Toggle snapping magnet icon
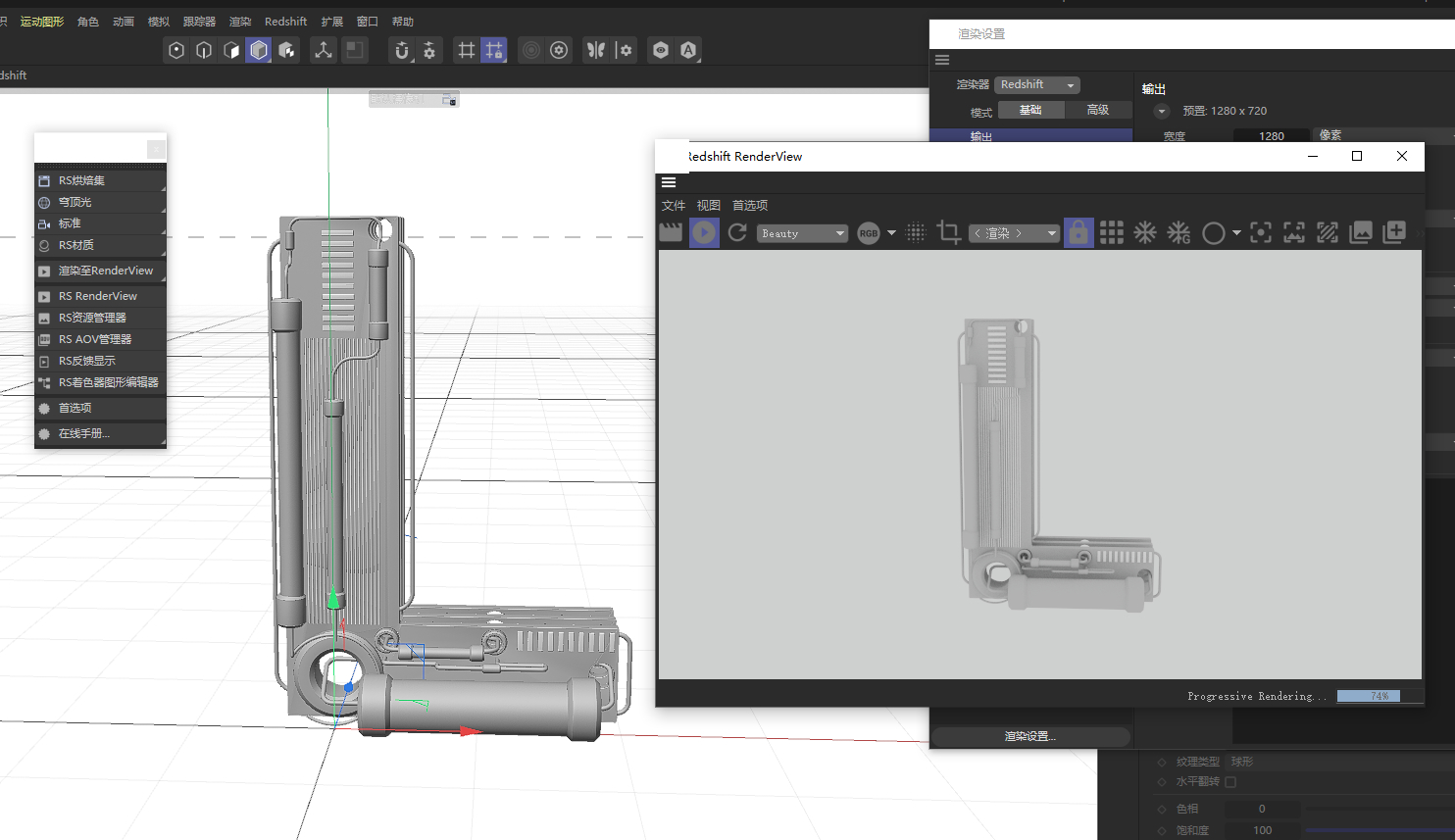Viewport: 1455px width, 840px height. (402, 50)
